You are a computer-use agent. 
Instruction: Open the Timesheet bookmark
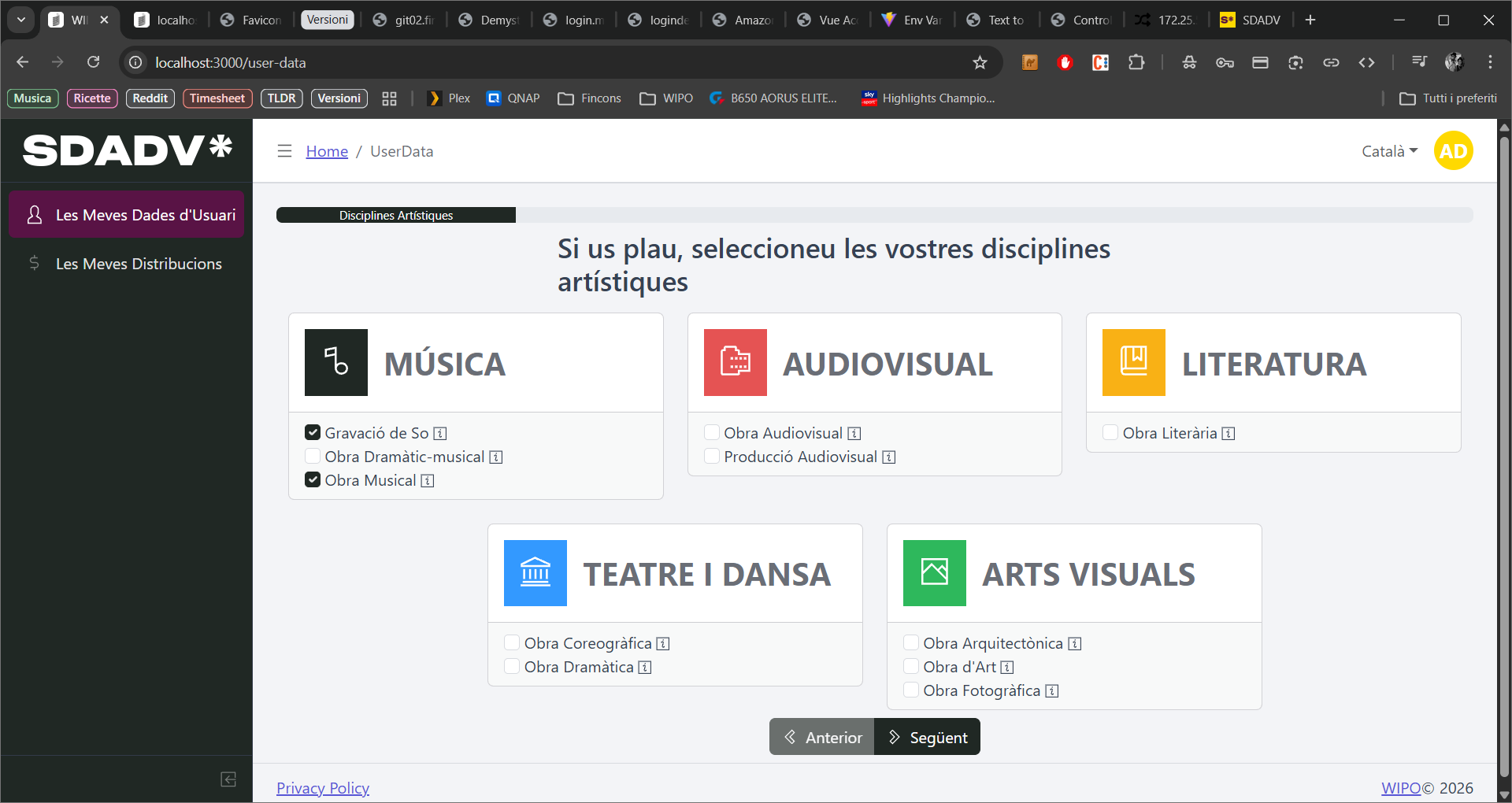(217, 98)
